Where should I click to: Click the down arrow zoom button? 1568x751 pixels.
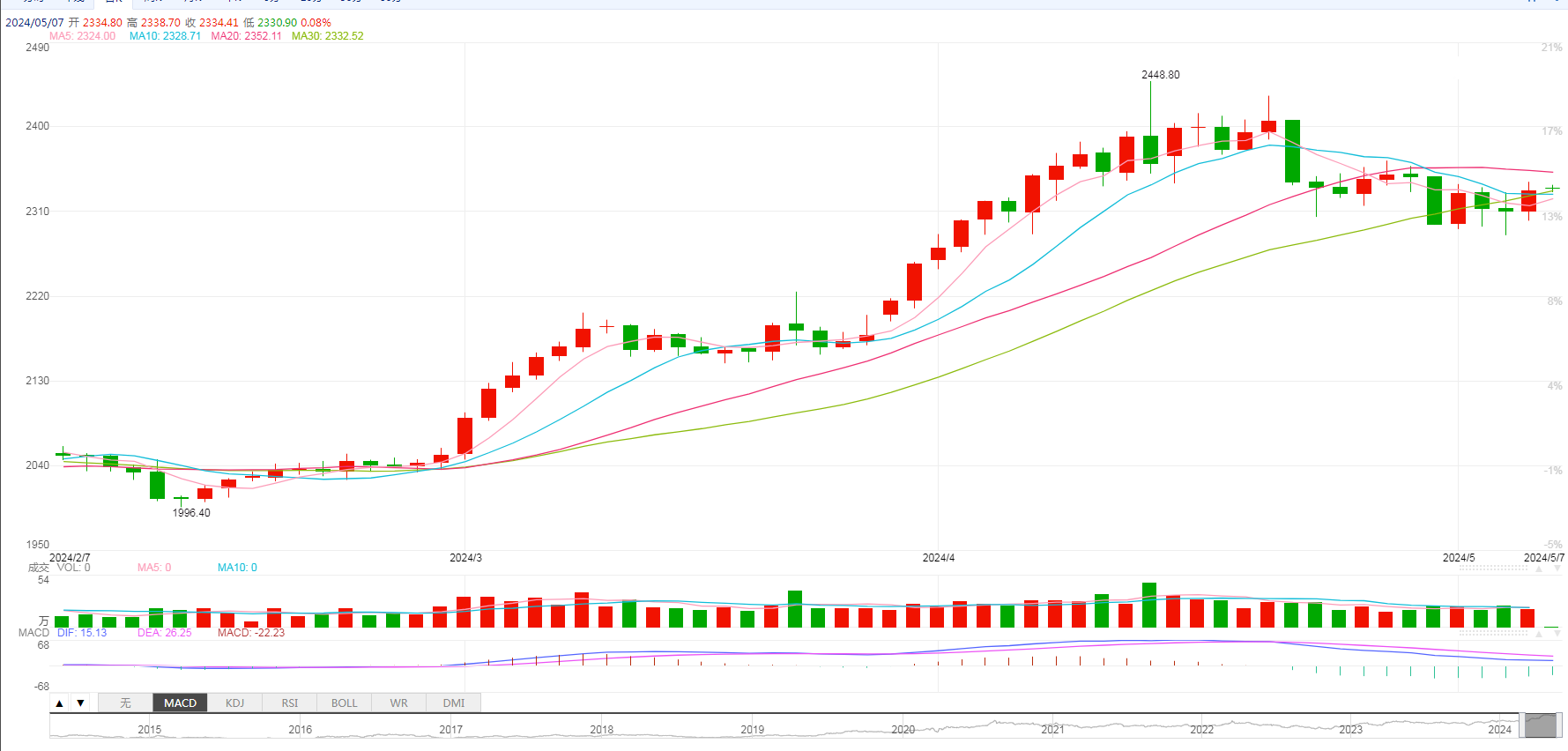80,703
